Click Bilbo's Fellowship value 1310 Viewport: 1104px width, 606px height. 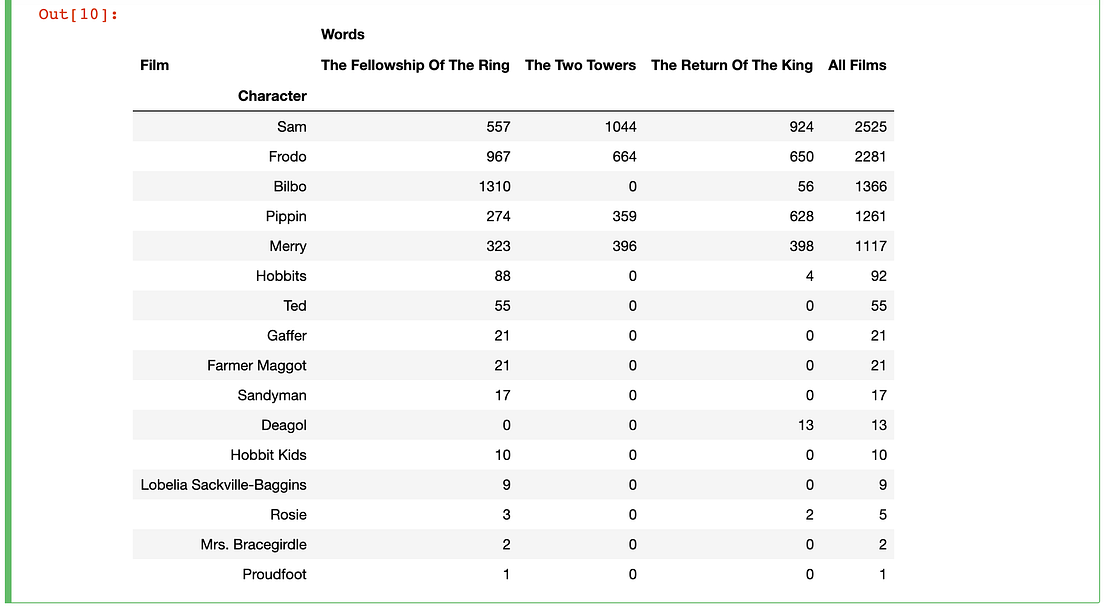494,187
